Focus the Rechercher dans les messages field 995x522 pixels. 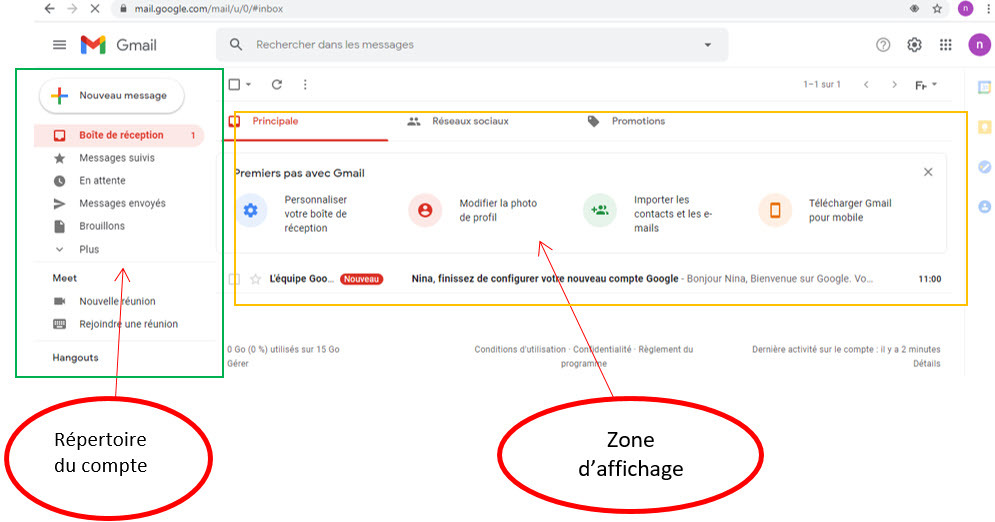point(472,45)
